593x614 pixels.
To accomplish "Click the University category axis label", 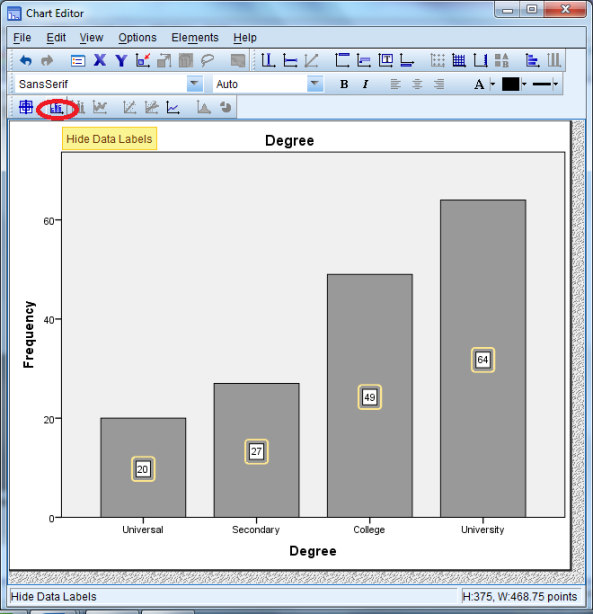I will tap(483, 529).
